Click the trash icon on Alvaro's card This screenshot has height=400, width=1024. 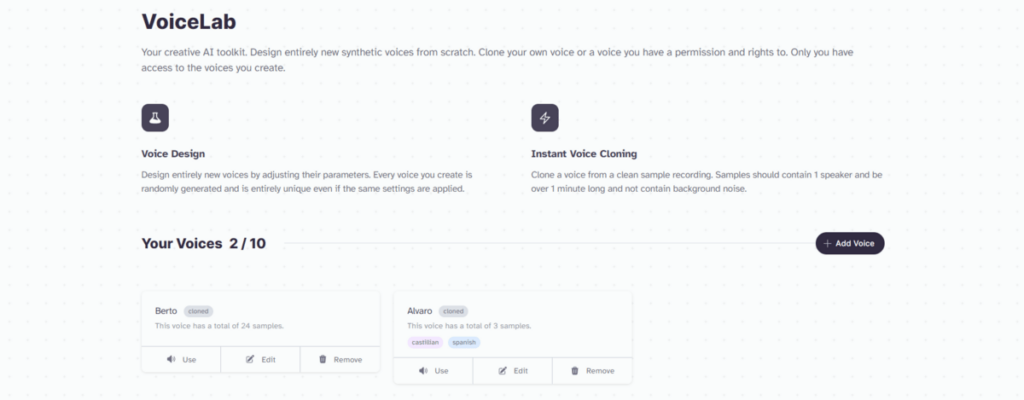[575, 371]
